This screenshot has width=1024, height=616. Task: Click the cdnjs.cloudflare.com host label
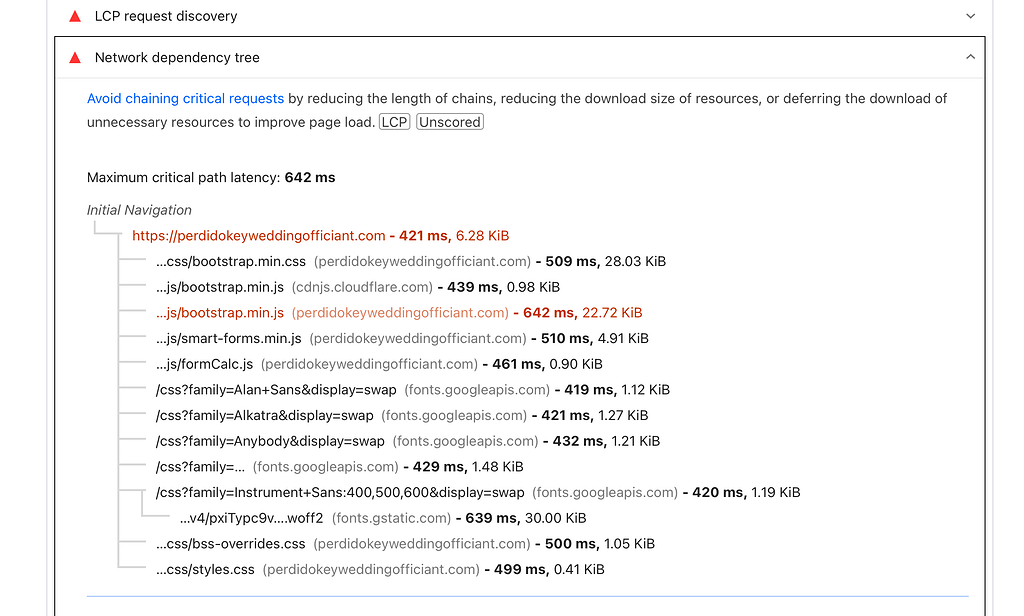coord(362,287)
